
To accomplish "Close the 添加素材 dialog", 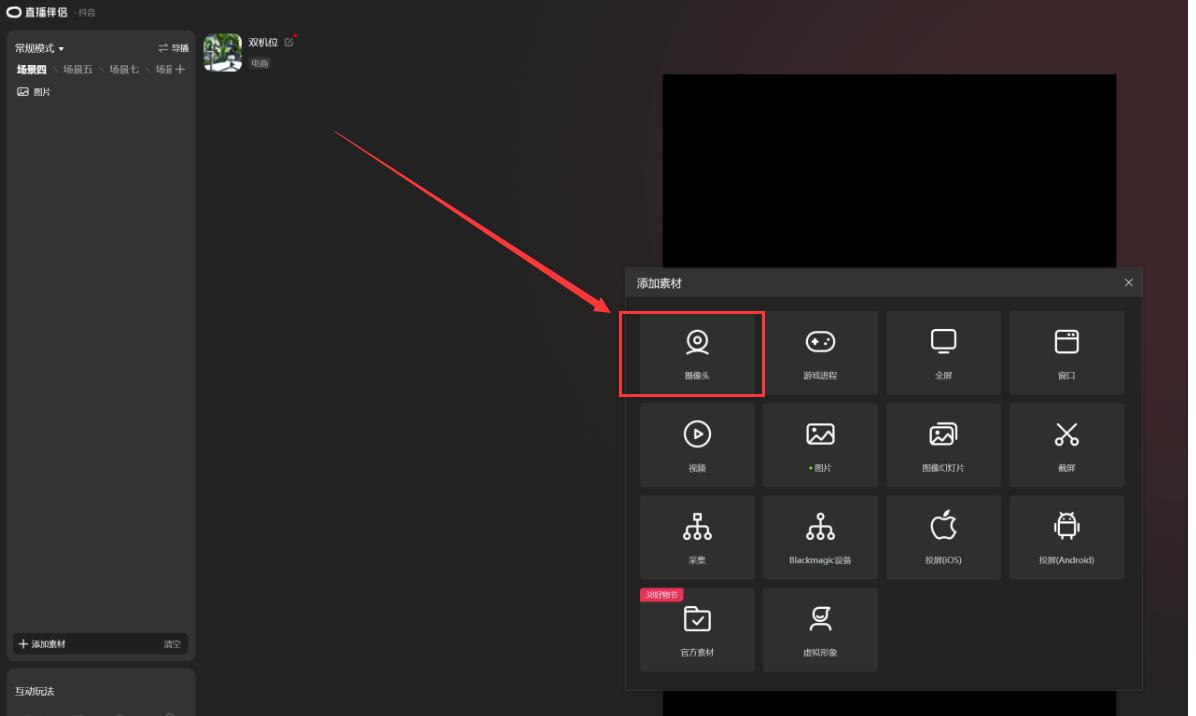I will 1128,283.
